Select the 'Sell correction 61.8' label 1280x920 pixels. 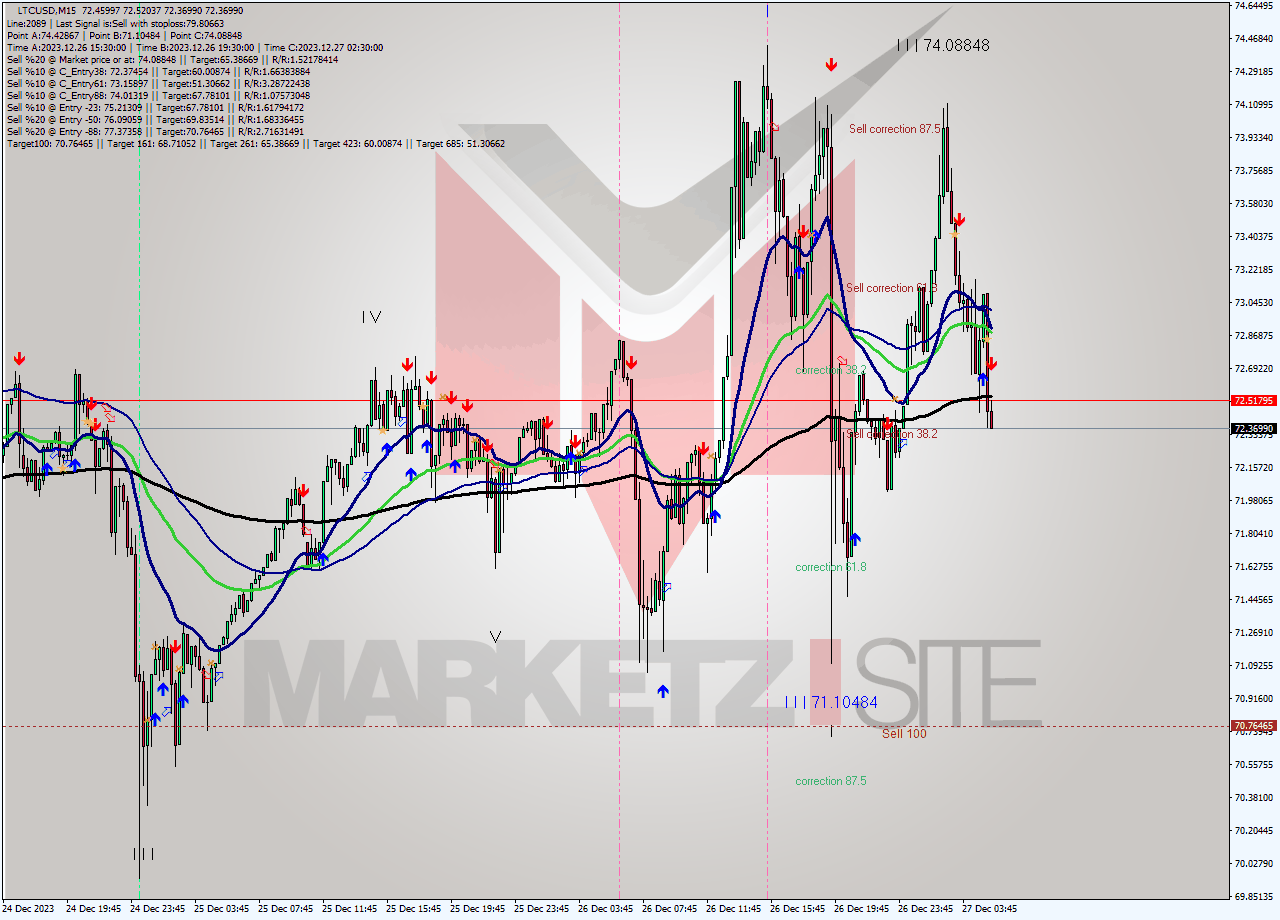pos(892,288)
